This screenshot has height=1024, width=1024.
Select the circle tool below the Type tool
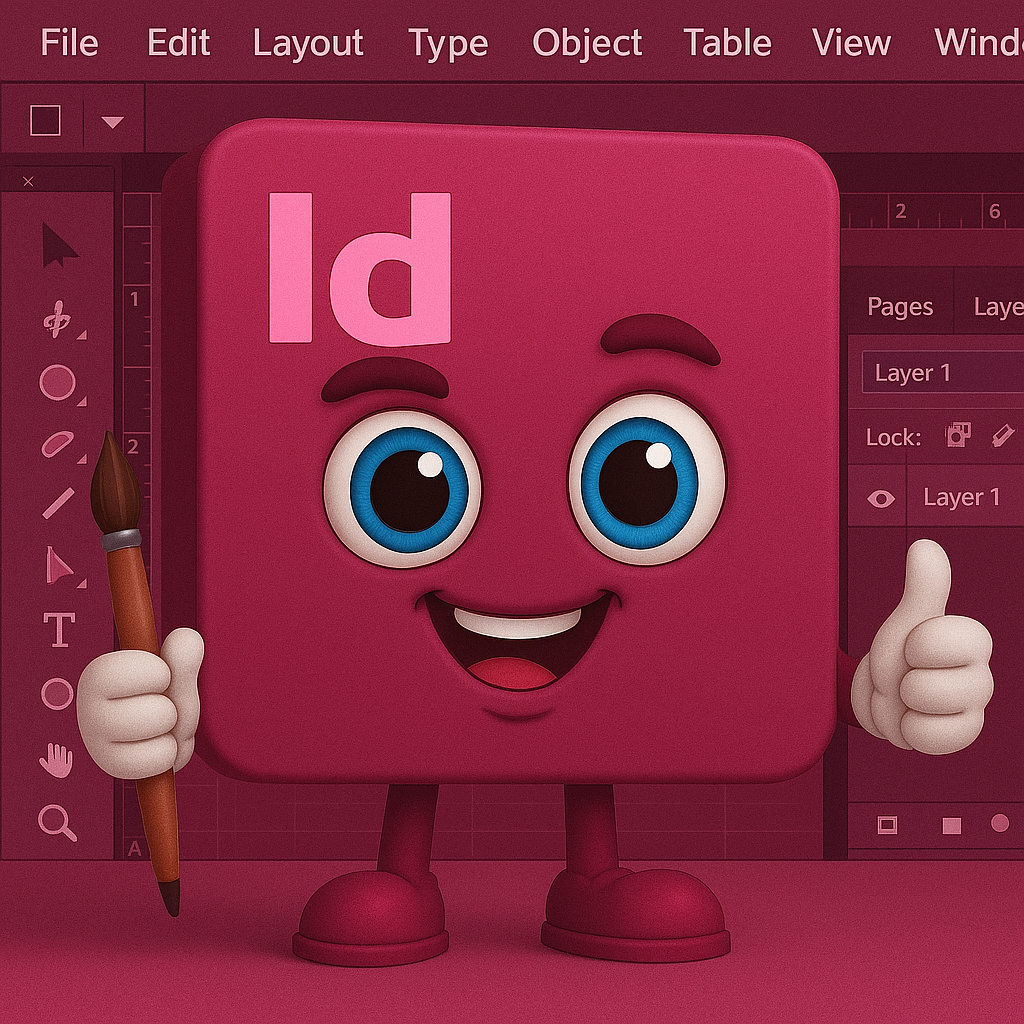(57, 694)
